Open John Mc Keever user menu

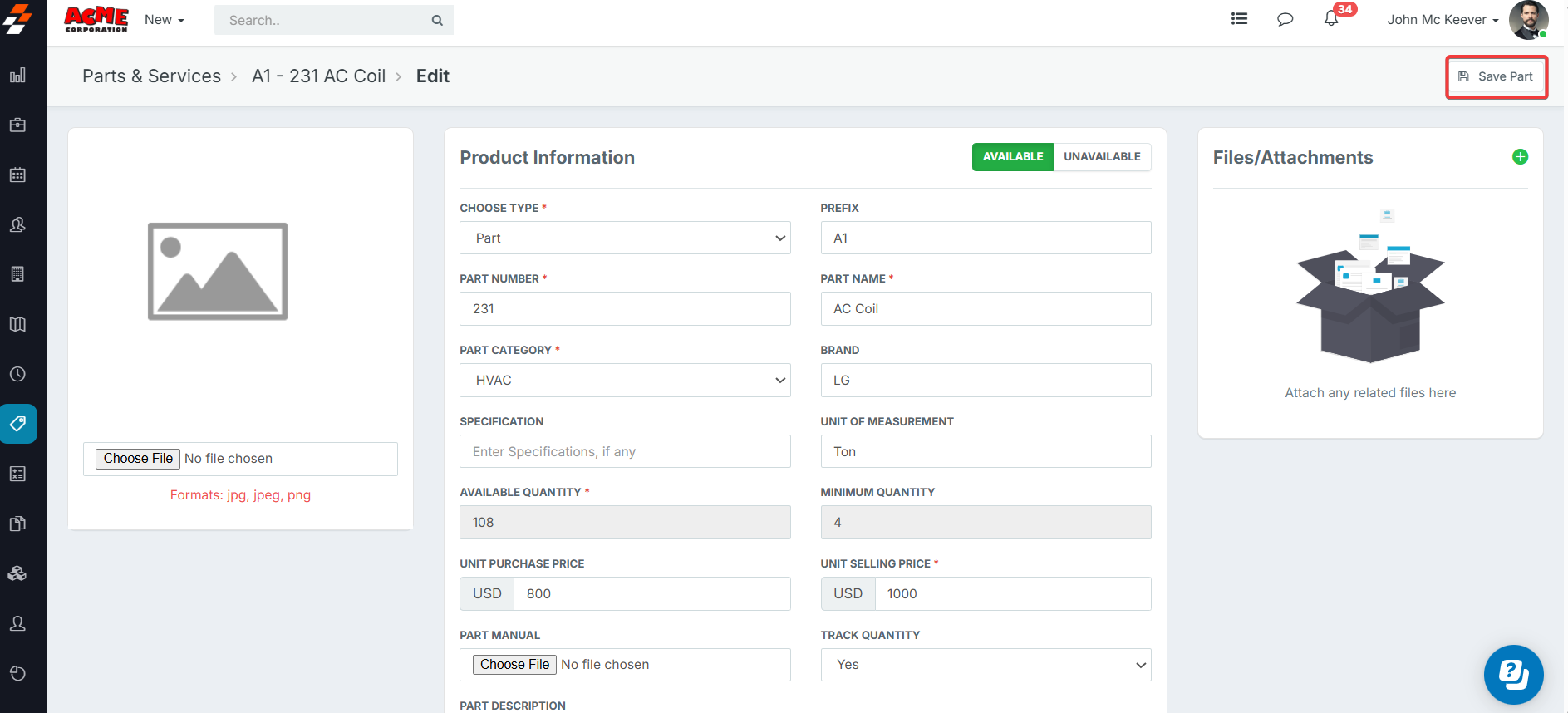point(1442,20)
